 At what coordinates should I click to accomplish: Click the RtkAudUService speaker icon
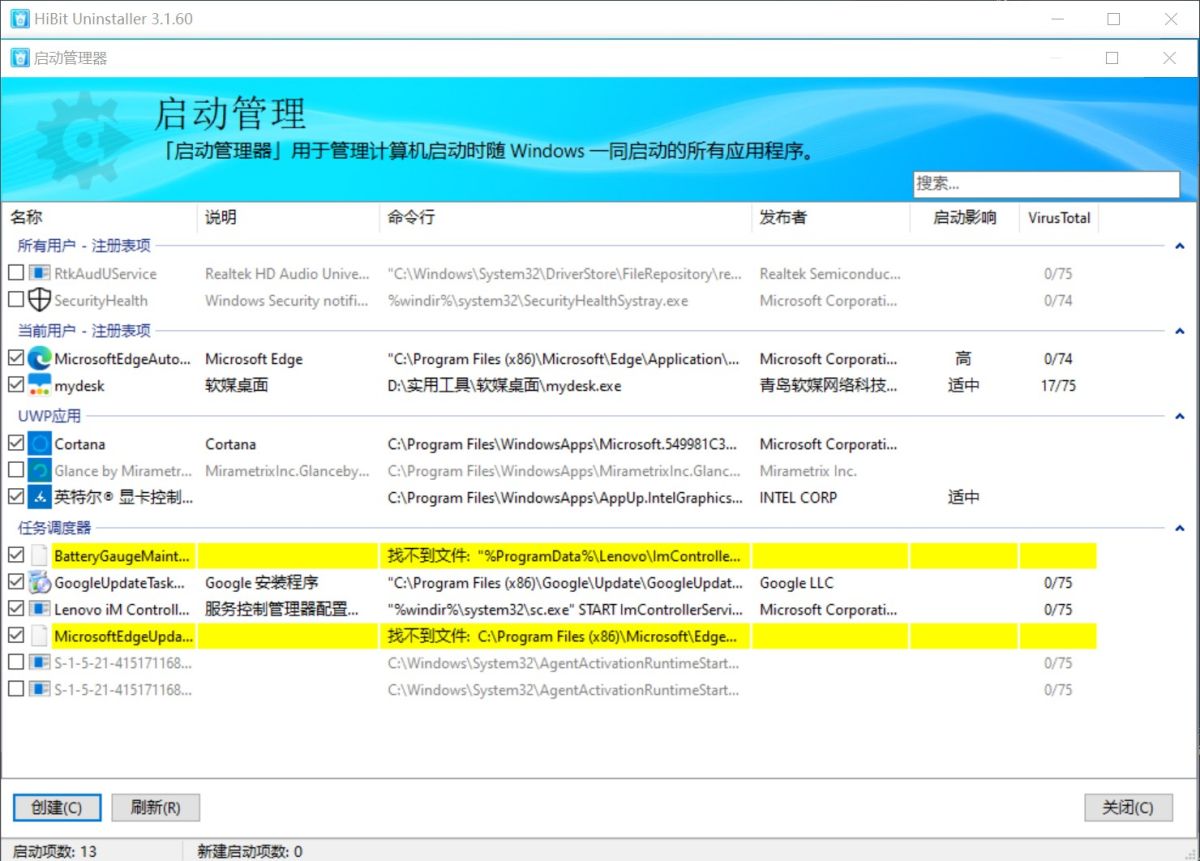click(39, 273)
